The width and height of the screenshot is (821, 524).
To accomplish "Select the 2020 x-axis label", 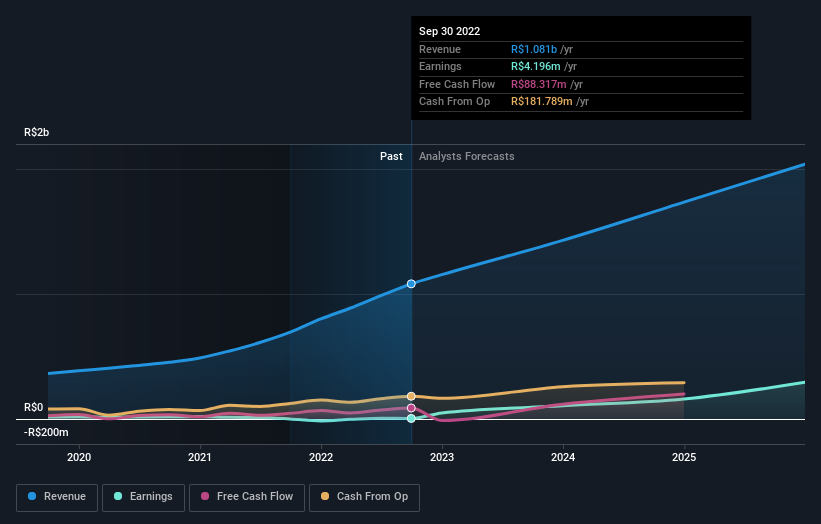I will tap(79, 457).
